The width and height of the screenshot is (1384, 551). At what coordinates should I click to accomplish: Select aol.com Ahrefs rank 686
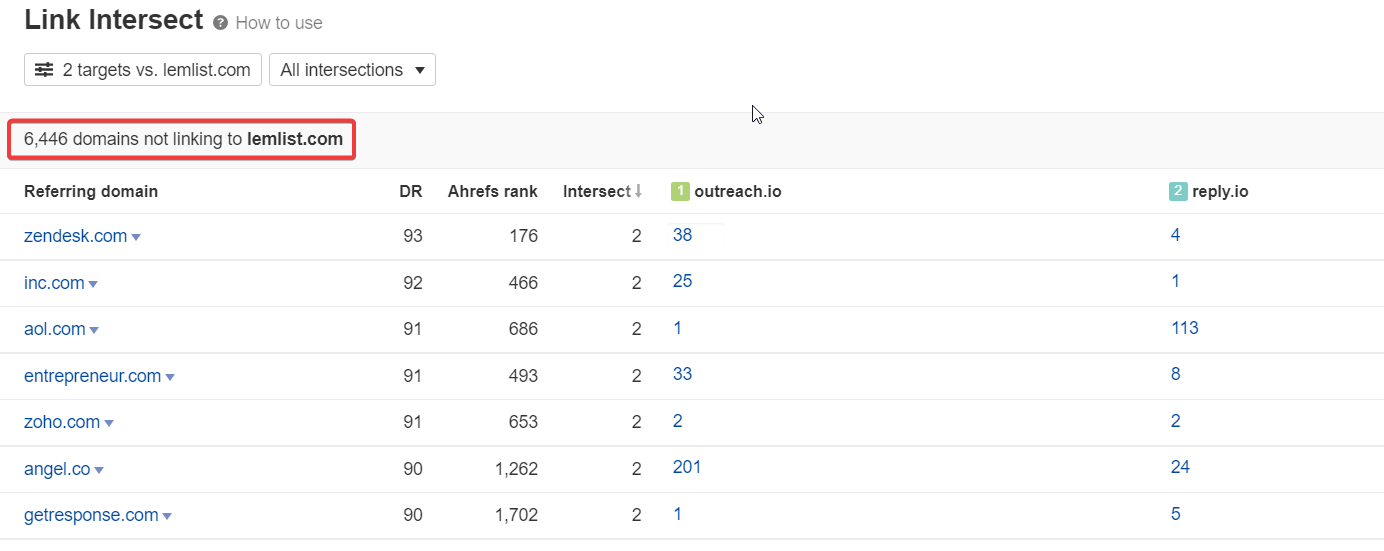pos(523,329)
